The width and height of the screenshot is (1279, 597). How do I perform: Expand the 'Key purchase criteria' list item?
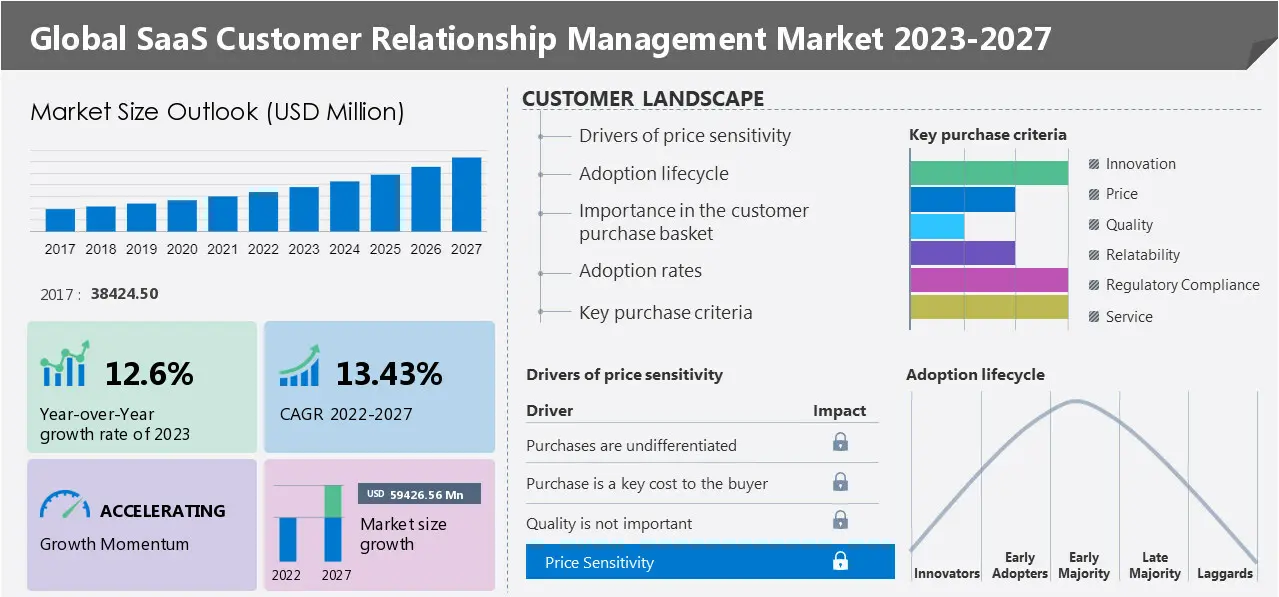(665, 312)
